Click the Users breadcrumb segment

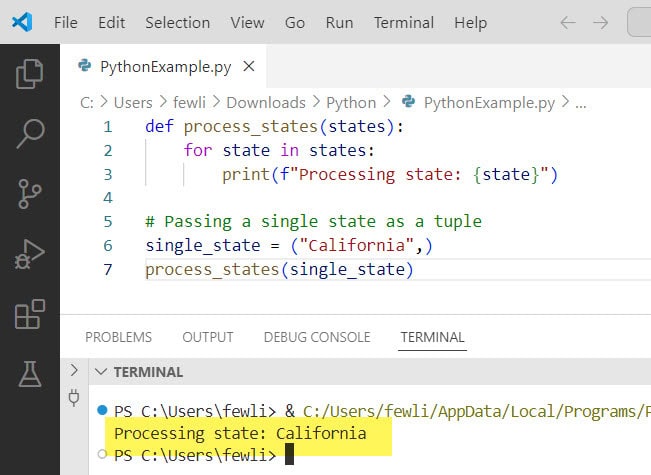(x=133, y=103)
